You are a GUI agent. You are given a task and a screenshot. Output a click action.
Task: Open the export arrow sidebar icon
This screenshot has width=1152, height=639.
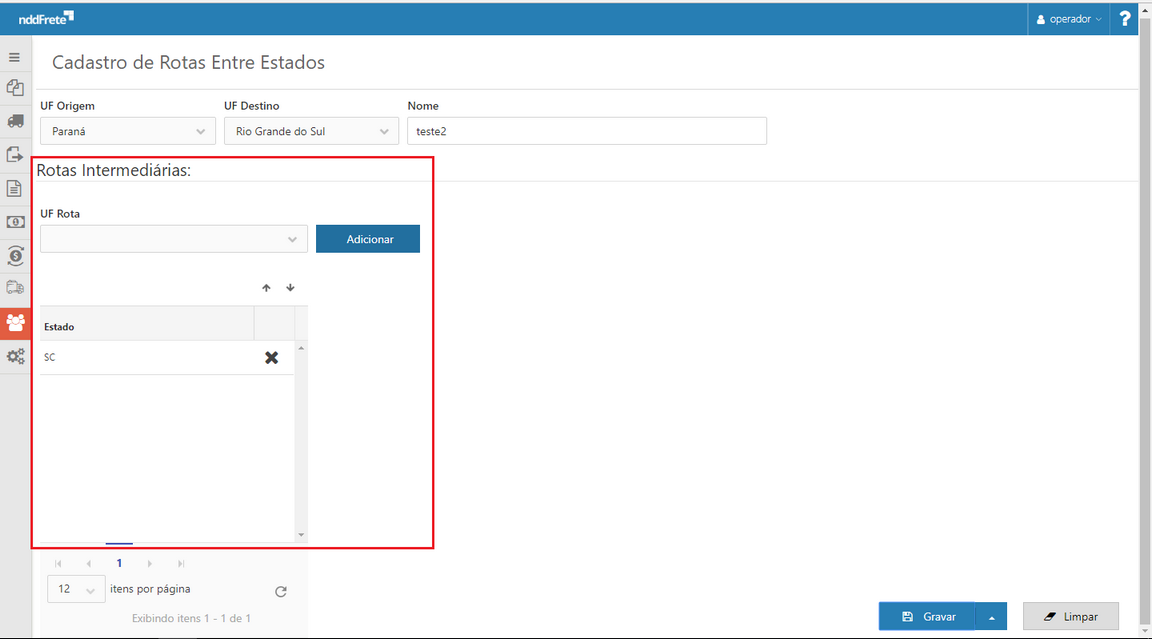15,155
